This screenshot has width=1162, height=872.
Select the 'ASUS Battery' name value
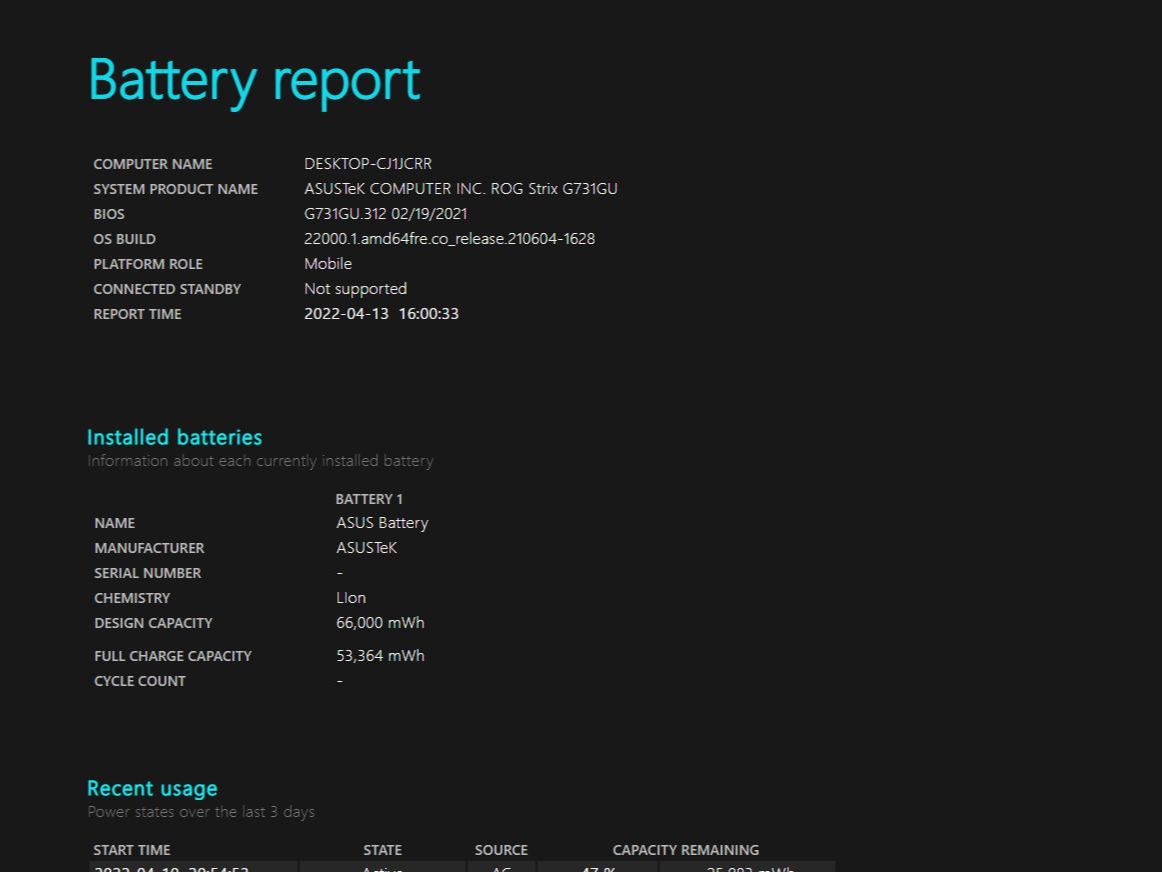tap(382, 523)
